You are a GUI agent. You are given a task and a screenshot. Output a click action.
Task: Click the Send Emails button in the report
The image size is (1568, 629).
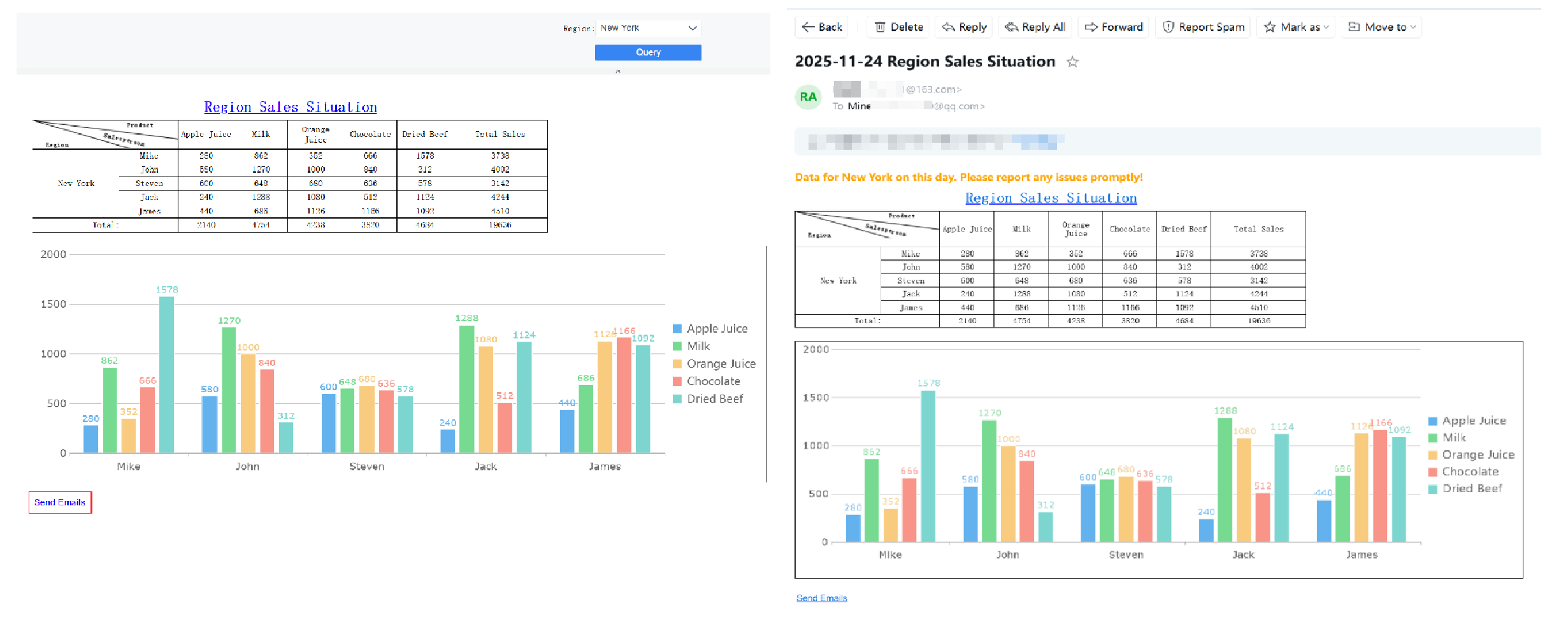click(60, 502)
